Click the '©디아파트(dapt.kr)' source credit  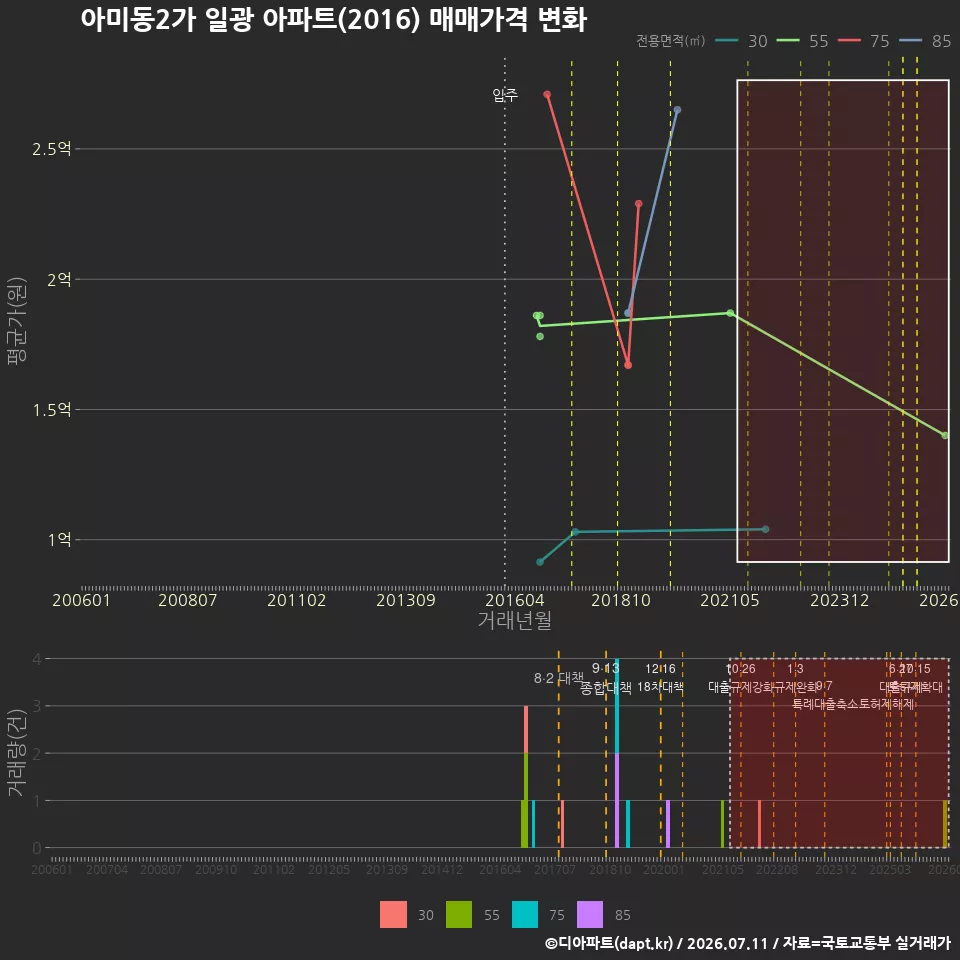609,943
